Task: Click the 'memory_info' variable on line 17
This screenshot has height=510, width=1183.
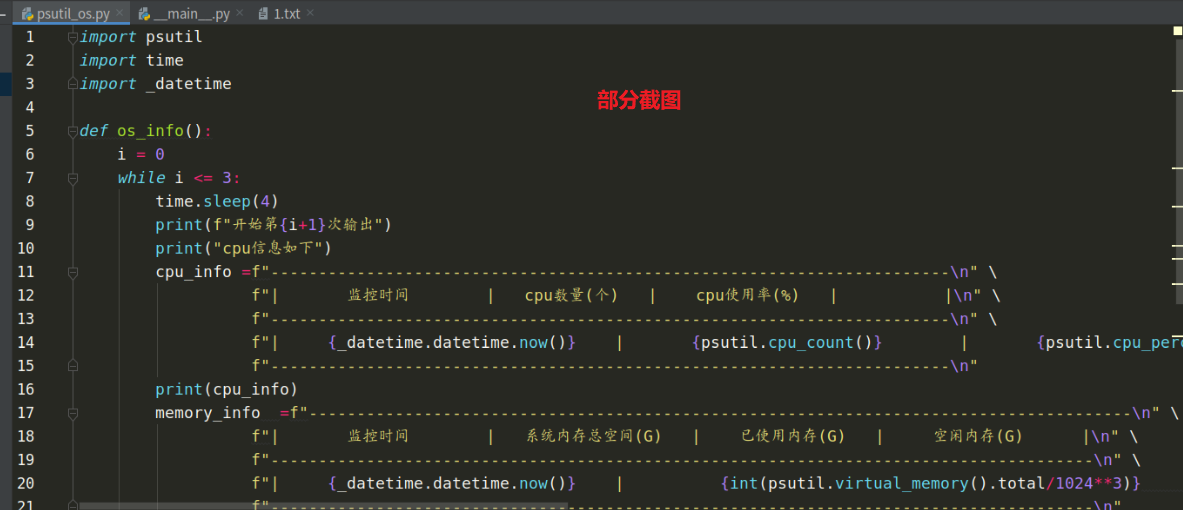Action: pyautogui.click(x=207, y=413)
